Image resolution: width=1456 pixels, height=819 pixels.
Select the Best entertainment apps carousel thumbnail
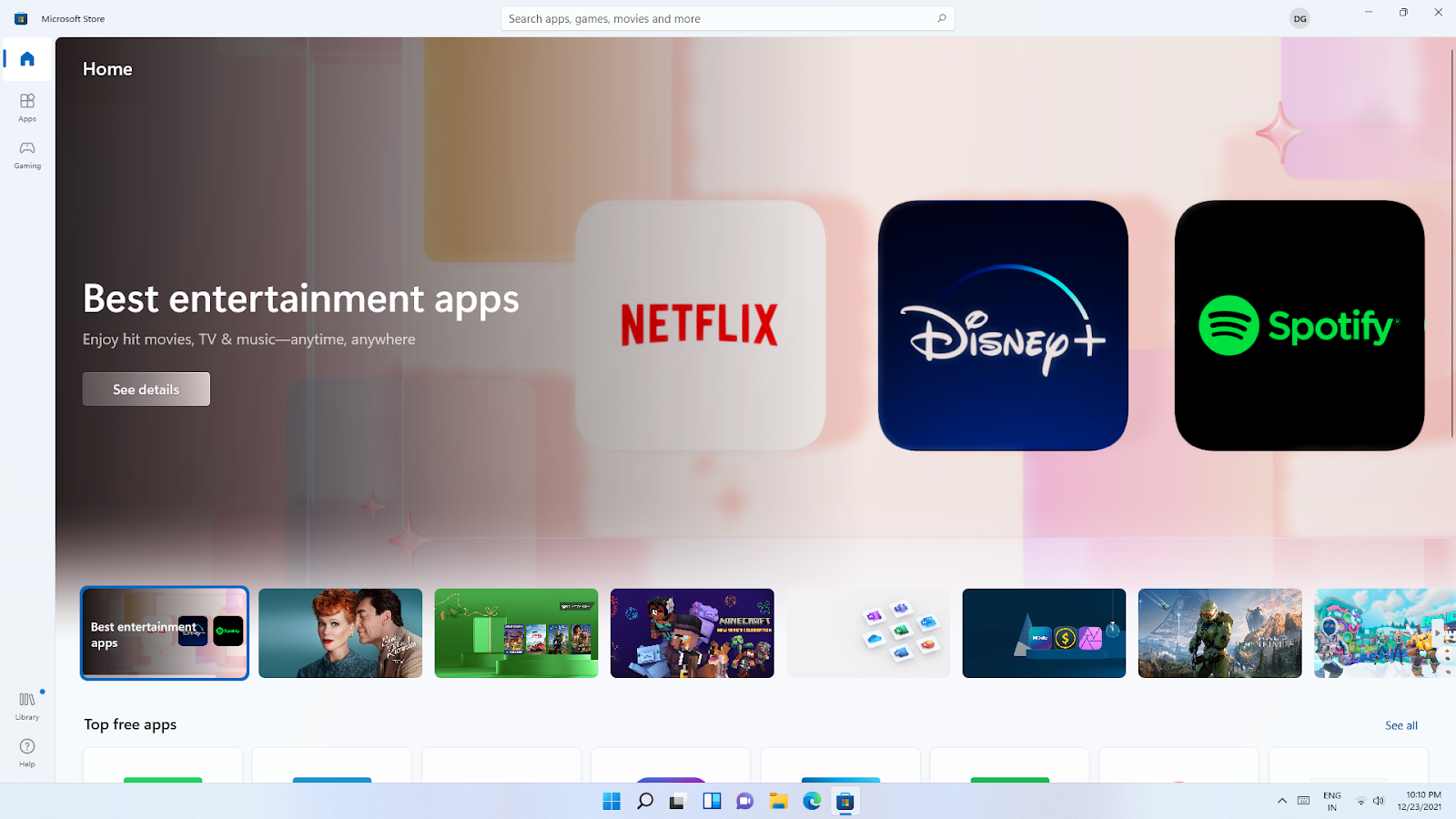coord(165,633)
